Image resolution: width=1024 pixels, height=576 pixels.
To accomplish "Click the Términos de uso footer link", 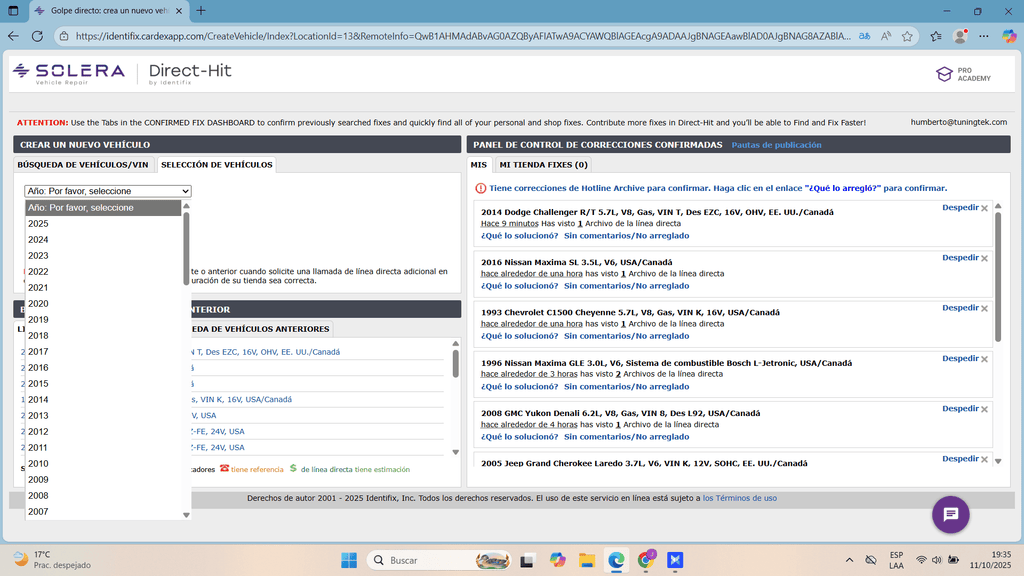I will tap(739, 498).
